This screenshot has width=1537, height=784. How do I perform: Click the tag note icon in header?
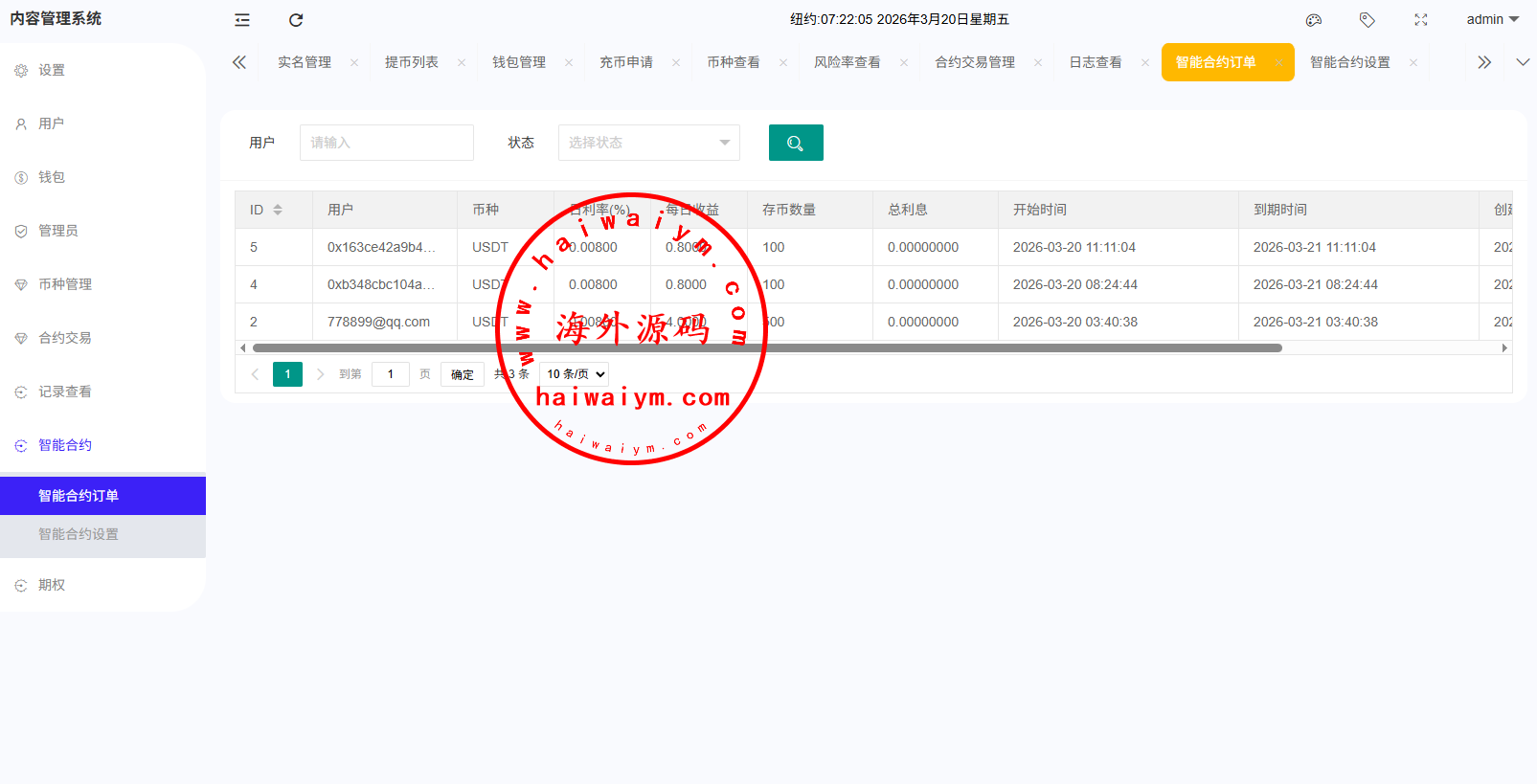pos(1367,20)
